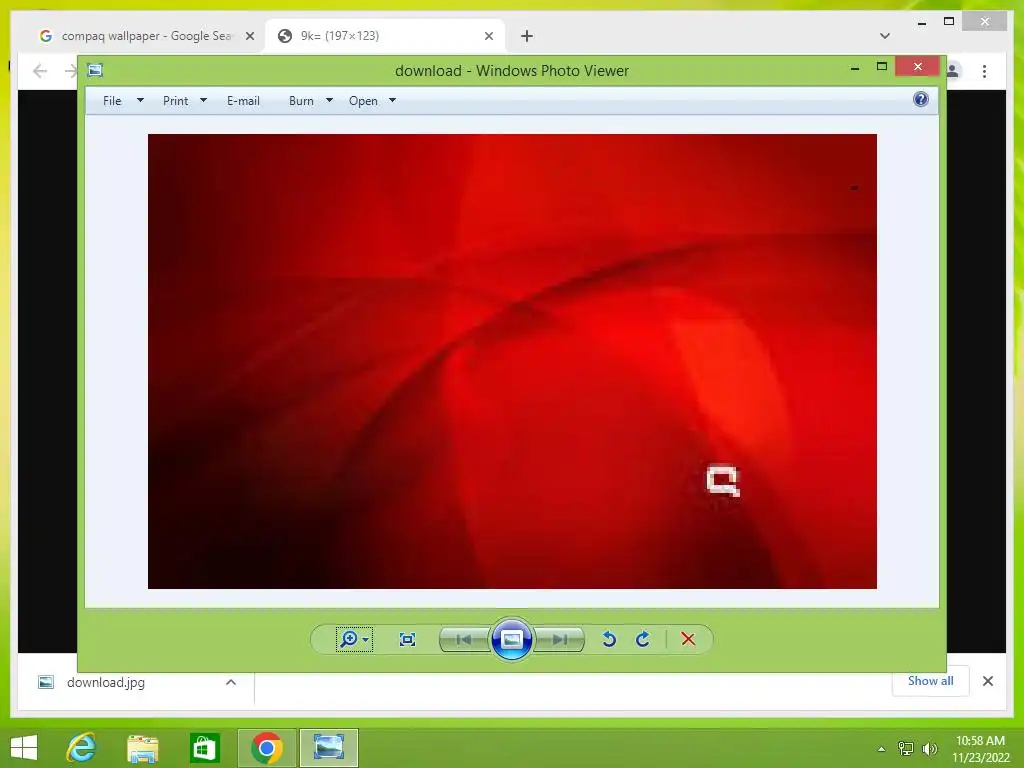Click the volume speaker tray icon

pos(929,748)
